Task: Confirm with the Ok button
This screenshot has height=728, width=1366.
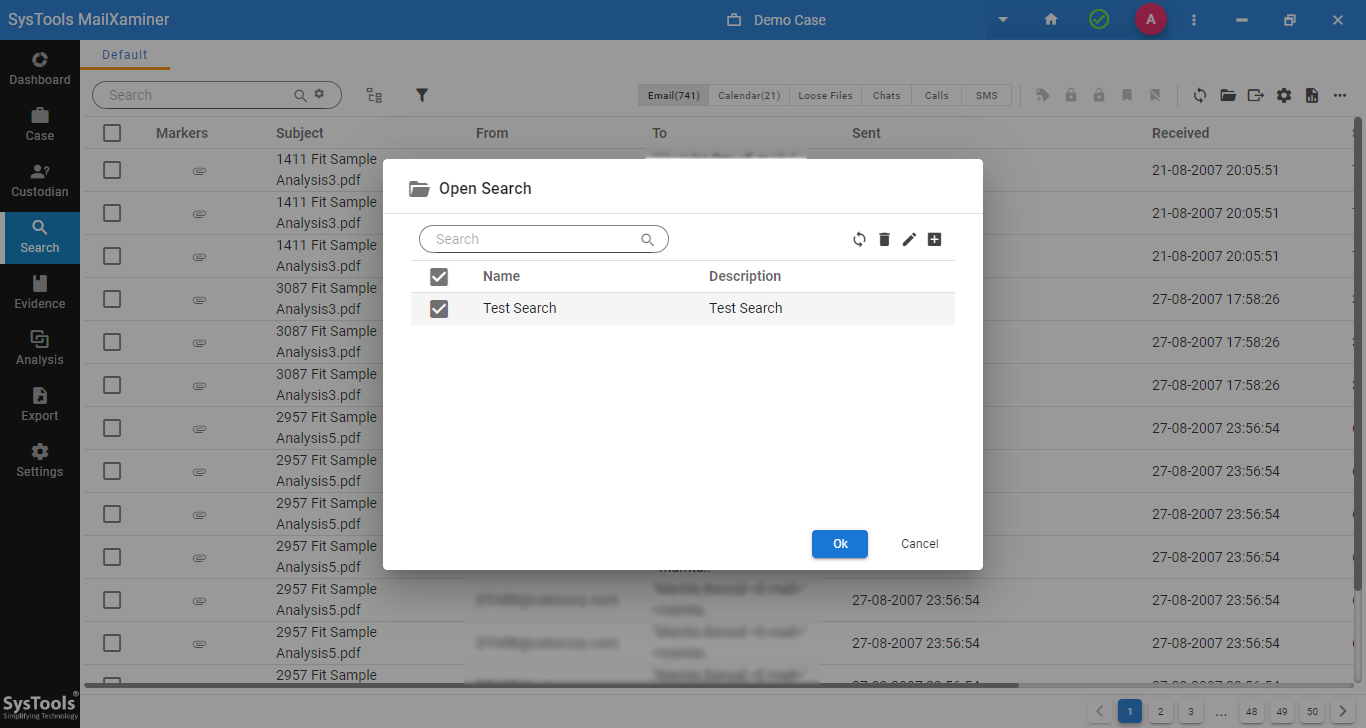Action: (840, 544)
